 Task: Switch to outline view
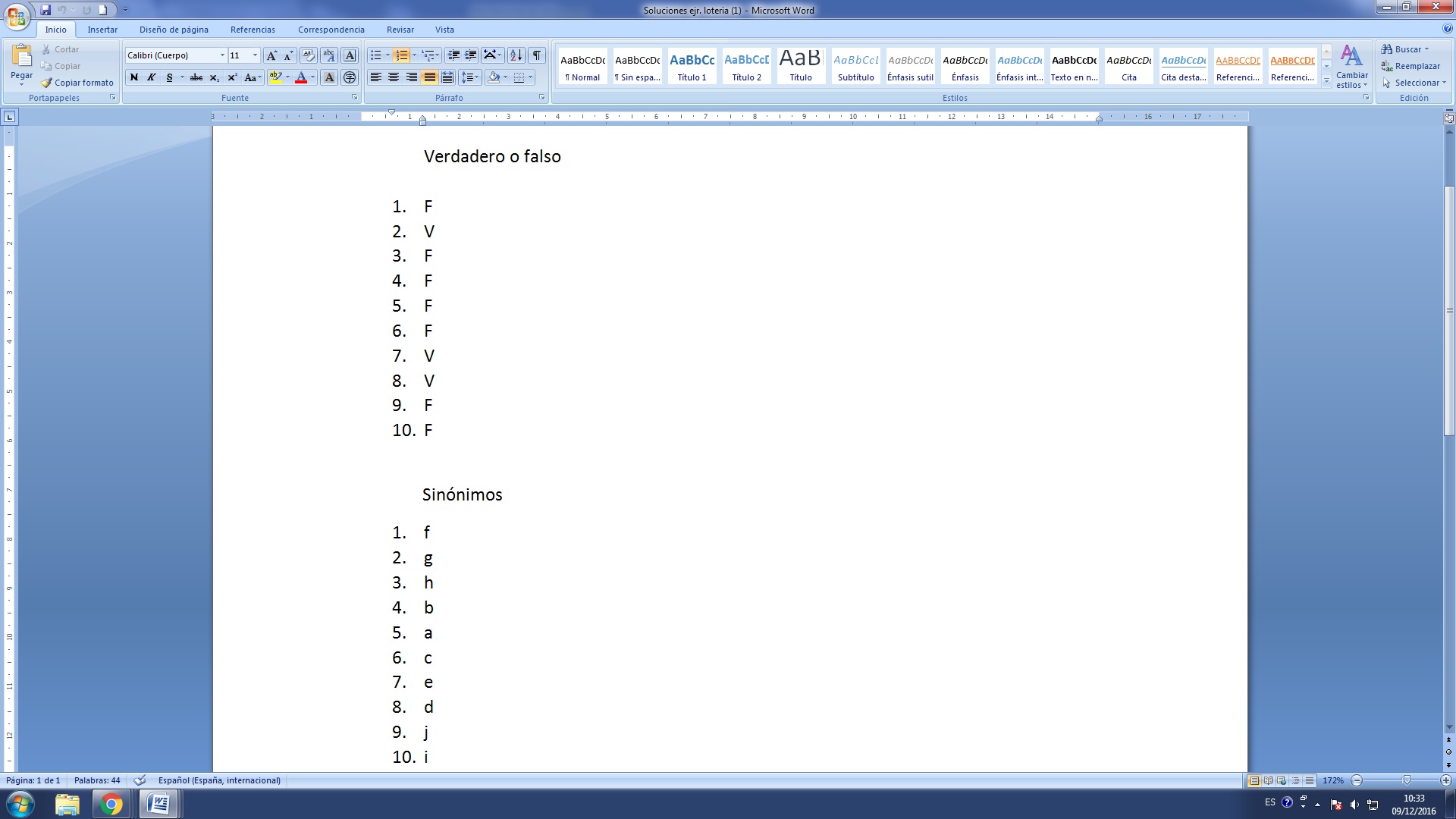pyautogui.click(x=1296, y=780)
